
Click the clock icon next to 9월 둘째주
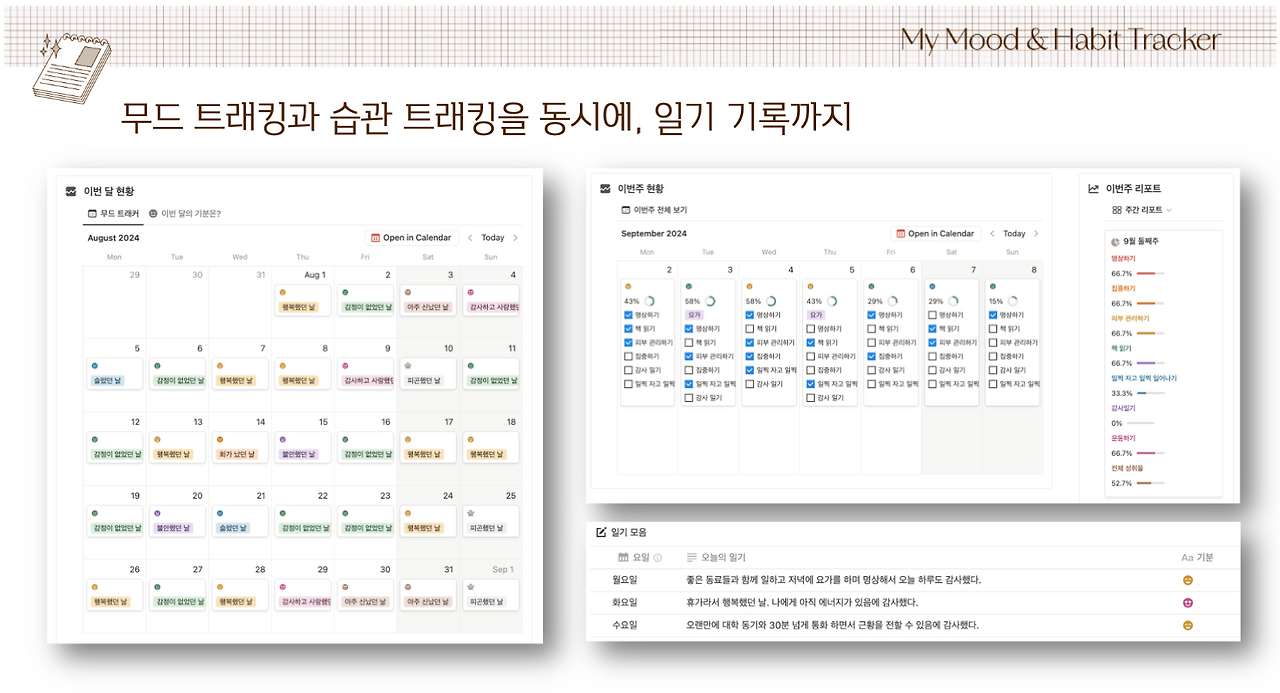pyautogui.click(x=1115, y=241)
